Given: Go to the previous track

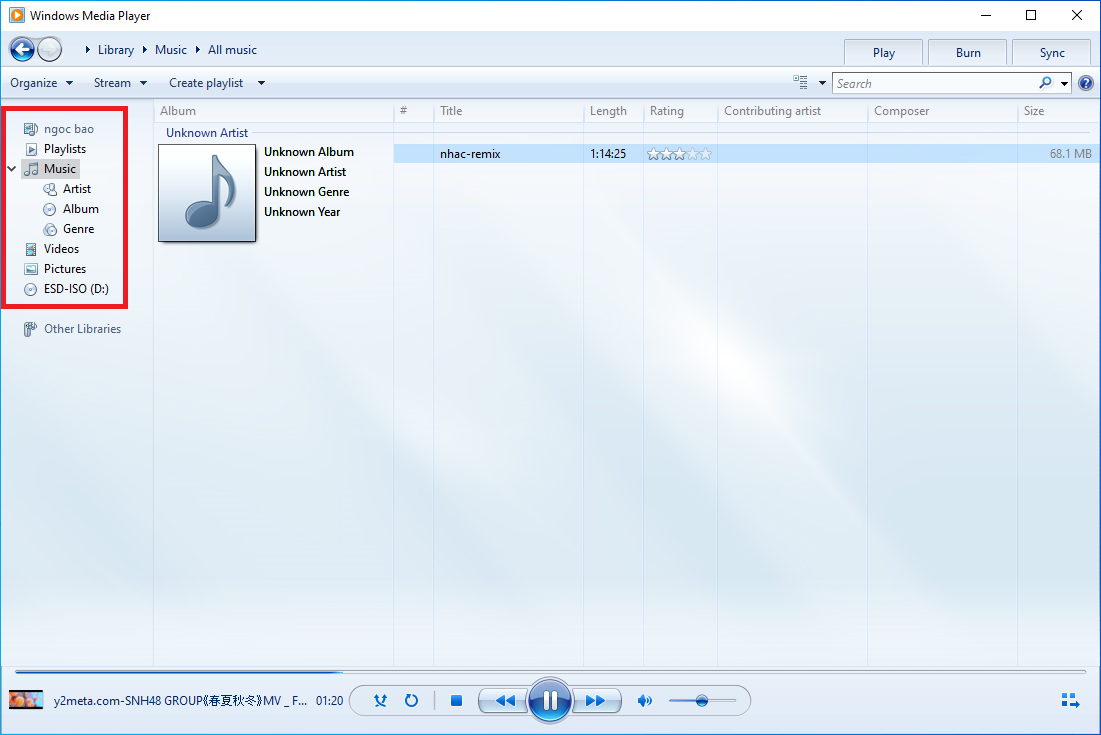Looking at the screenshot, I should pos(505,701).
